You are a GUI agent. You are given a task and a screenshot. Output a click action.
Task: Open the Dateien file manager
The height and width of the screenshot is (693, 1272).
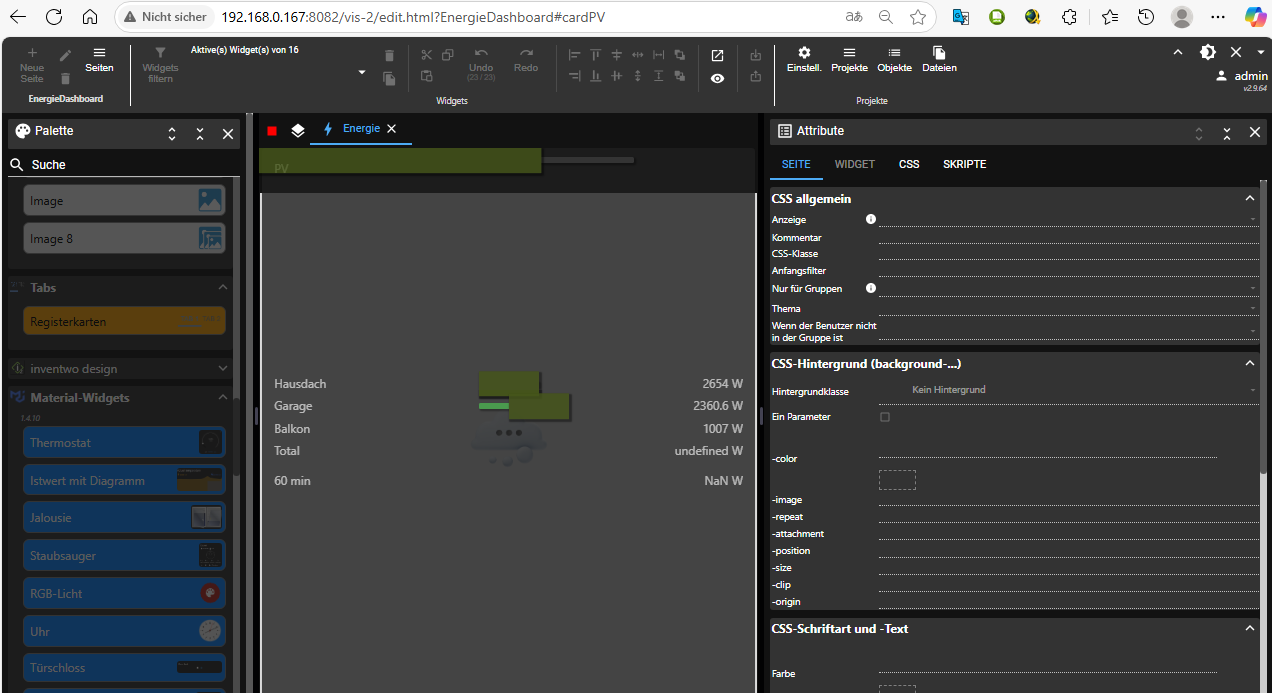pyautogui.click(x=939, y=59)
